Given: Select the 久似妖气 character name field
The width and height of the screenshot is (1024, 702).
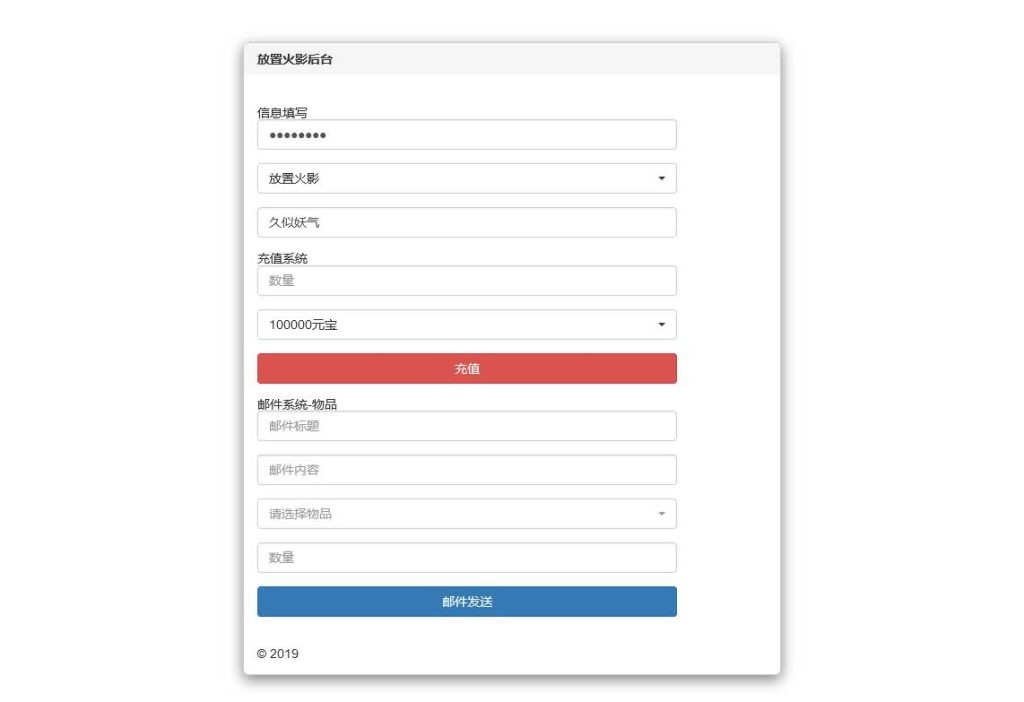Looking at the screenshot, I should coord(466,222).
